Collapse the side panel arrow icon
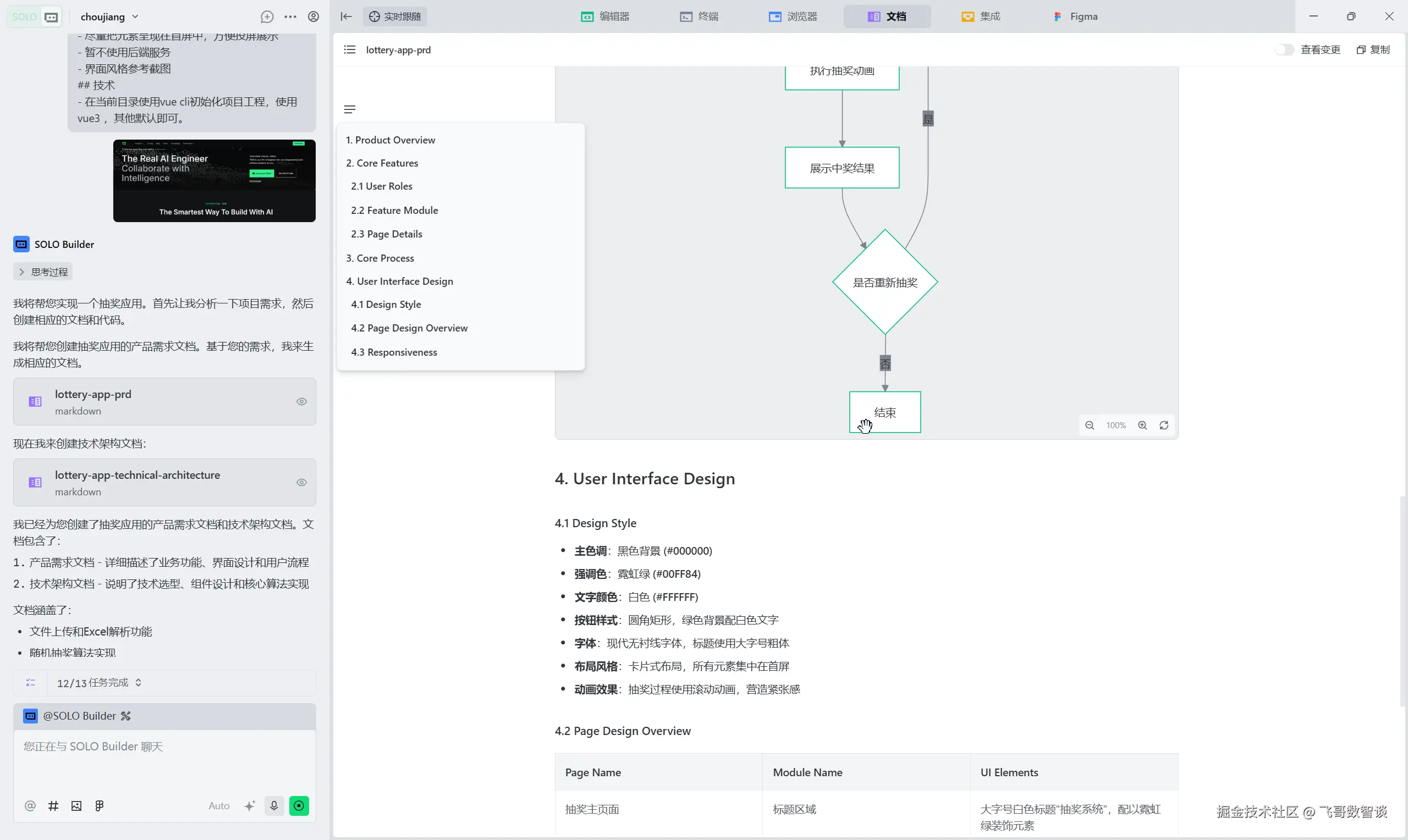This screenshot has width=1408, height=840. click(346, 17)
